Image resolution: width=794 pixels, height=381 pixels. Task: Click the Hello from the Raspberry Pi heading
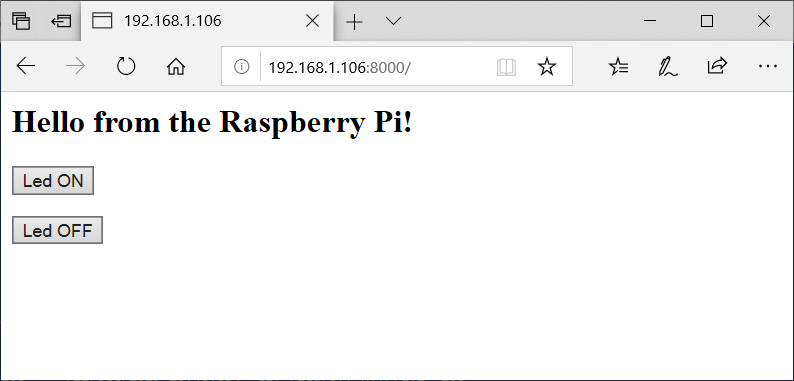[212, 123]
